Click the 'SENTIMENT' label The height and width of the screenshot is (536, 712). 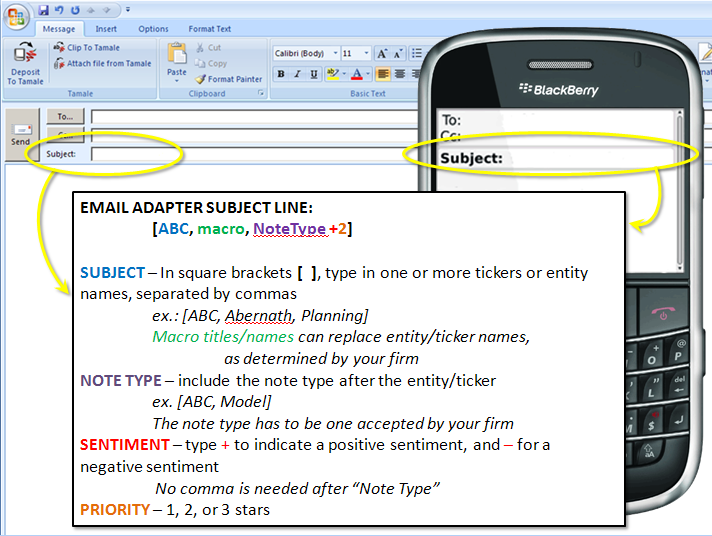pos(124,445)
